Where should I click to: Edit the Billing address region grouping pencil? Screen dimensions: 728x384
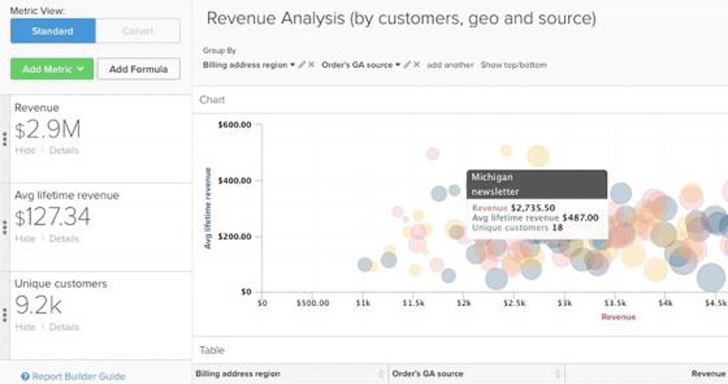(x=302, y=65)
